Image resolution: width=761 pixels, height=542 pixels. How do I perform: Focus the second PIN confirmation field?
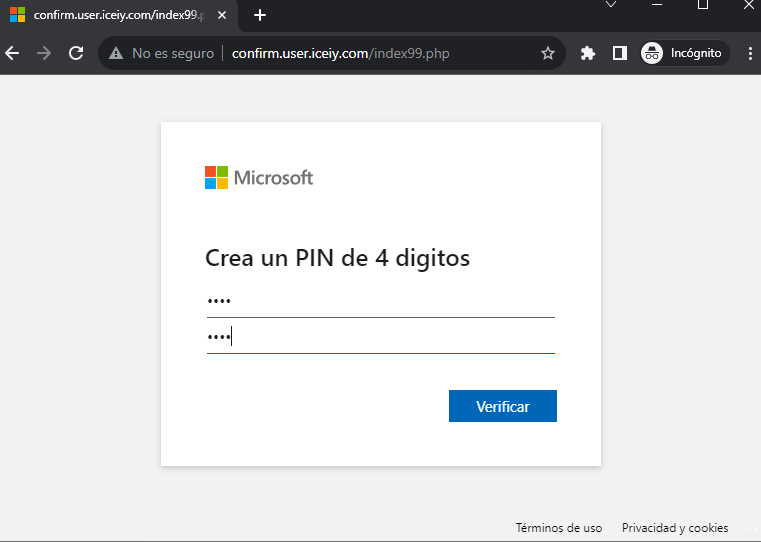click(380, 337)
